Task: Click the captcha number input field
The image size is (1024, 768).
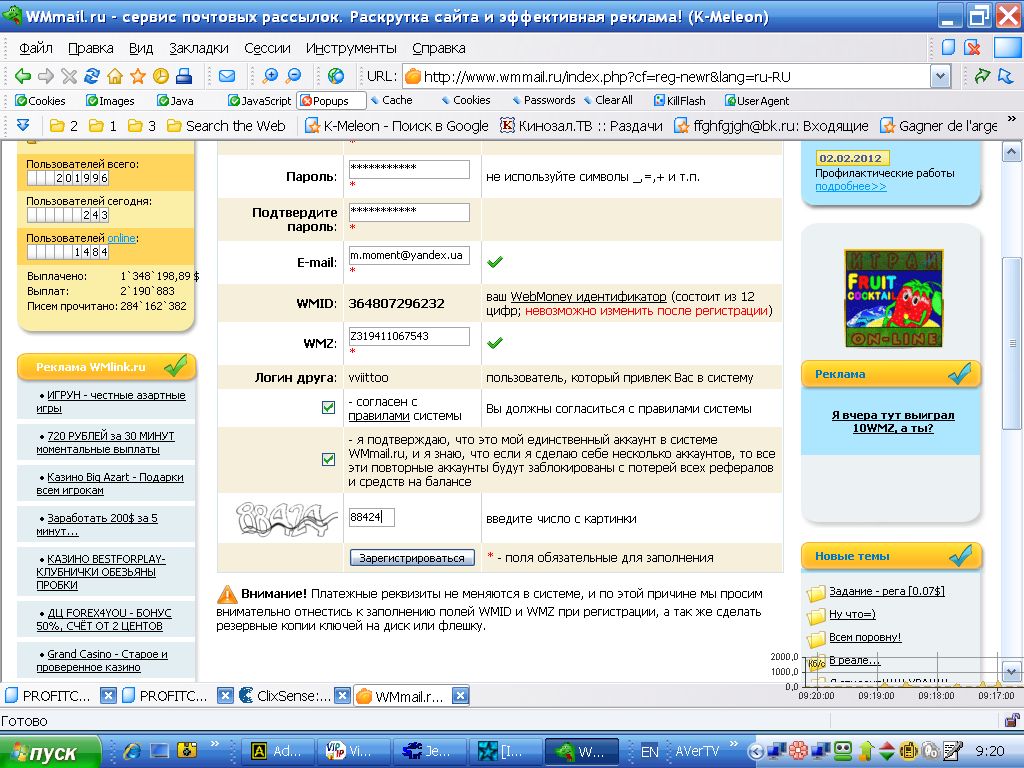Action: click(x=372, y=517)
